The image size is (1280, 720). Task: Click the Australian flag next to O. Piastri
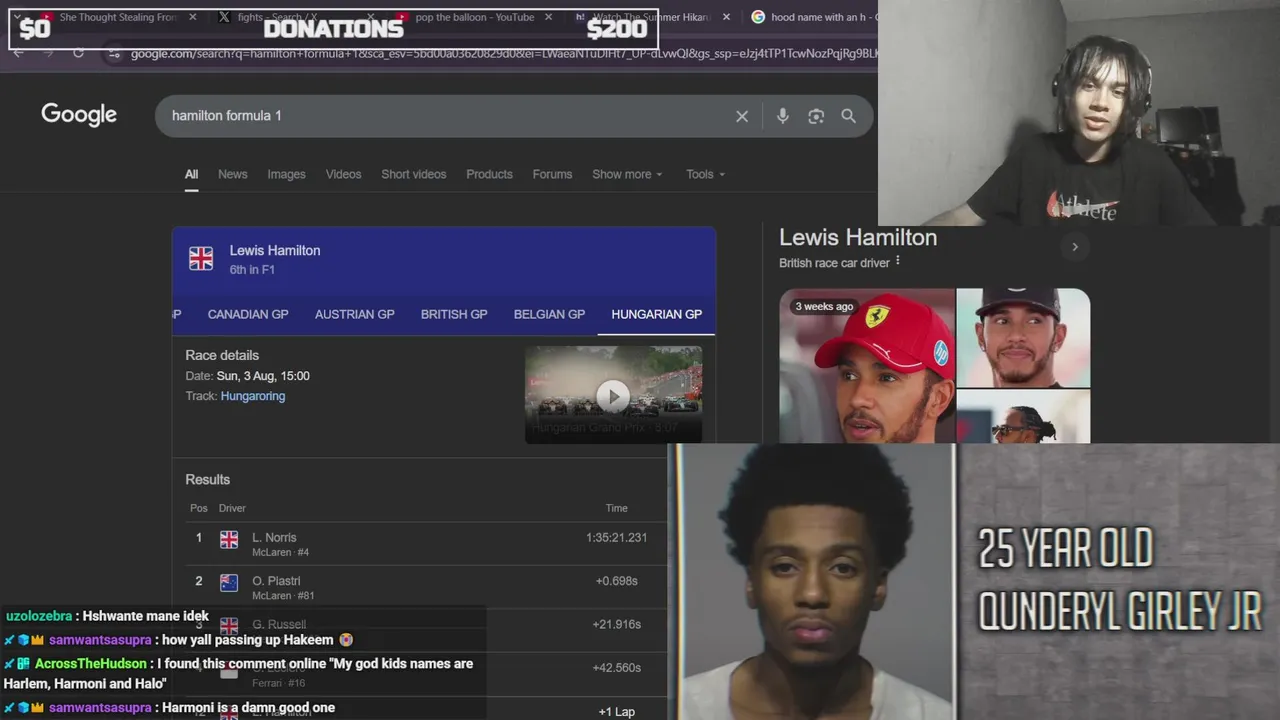(229, 583)
